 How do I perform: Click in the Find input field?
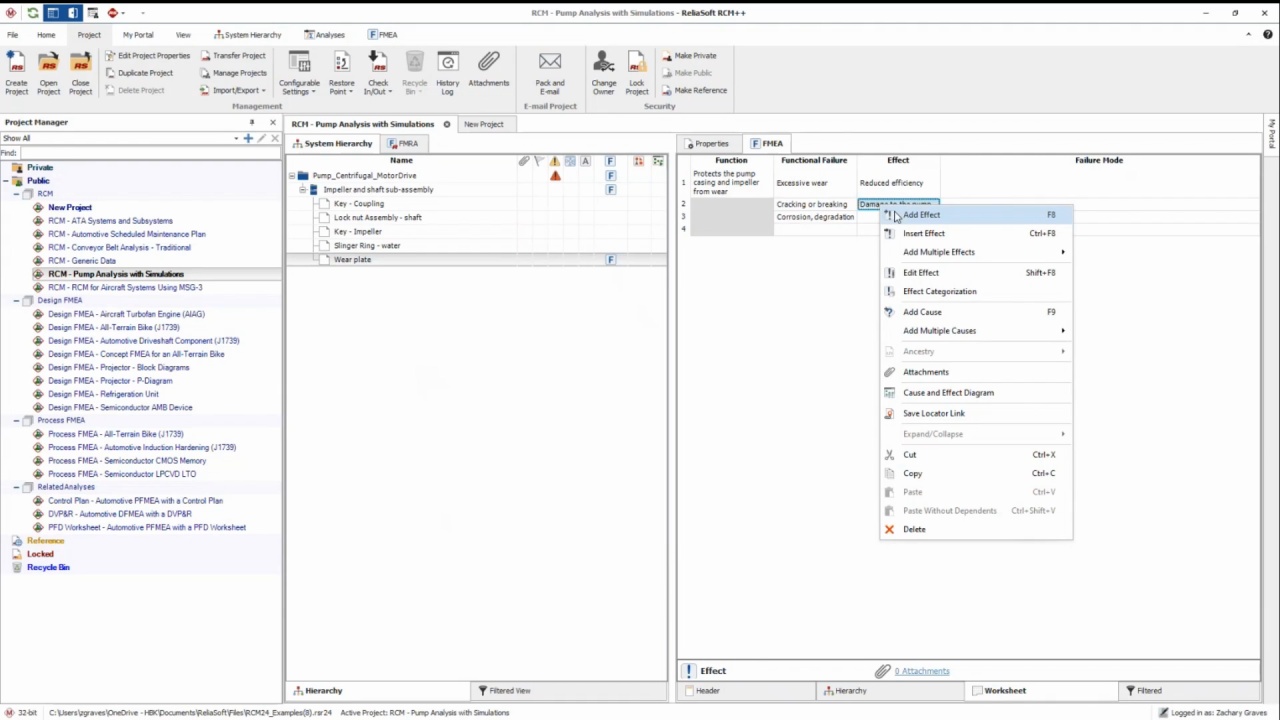coord(150,153)
